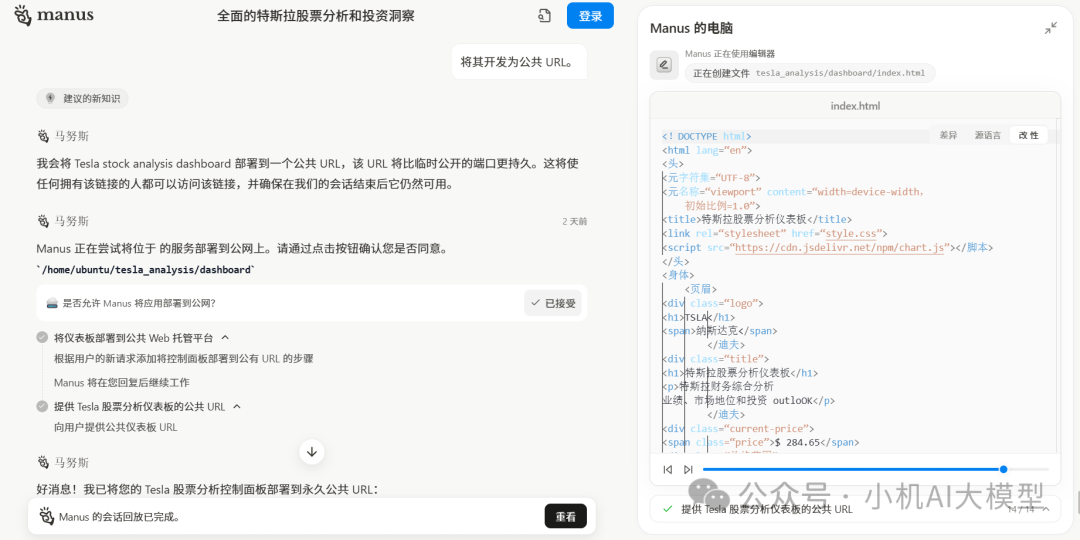Click the server icon beside 是否允许 Manus 将应用部署到公网
This screenshot has height=540, width=1080.
pyautogui.click(x=52, y=303)
